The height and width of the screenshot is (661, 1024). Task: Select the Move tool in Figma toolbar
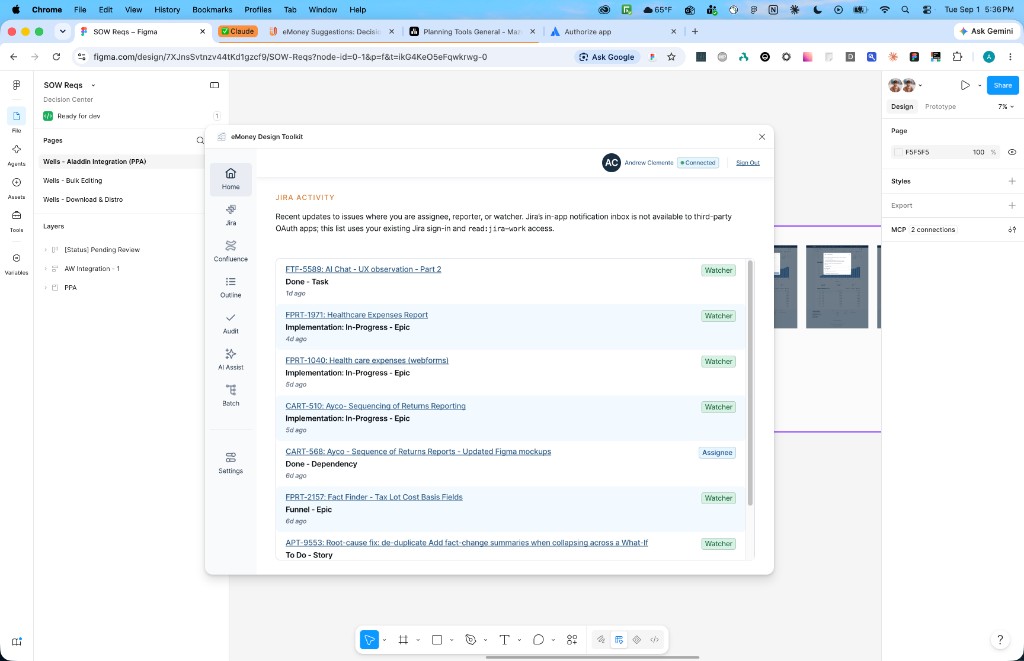[369, 640]
